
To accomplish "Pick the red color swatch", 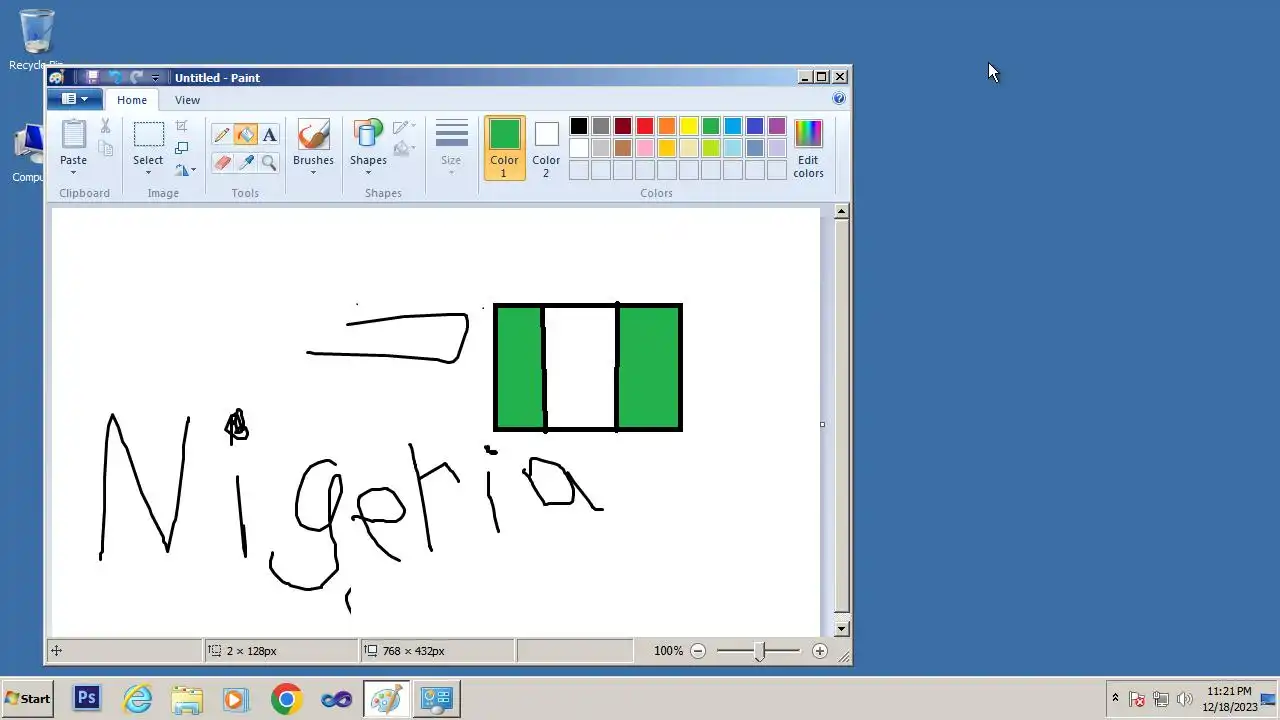I will click(645, 126).
